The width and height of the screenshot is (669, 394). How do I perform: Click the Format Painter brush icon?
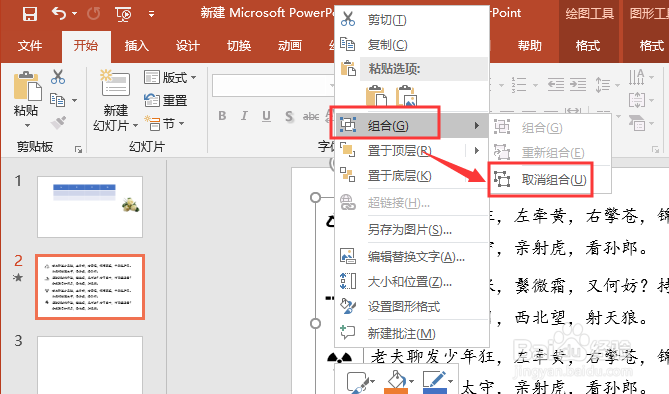58,123
